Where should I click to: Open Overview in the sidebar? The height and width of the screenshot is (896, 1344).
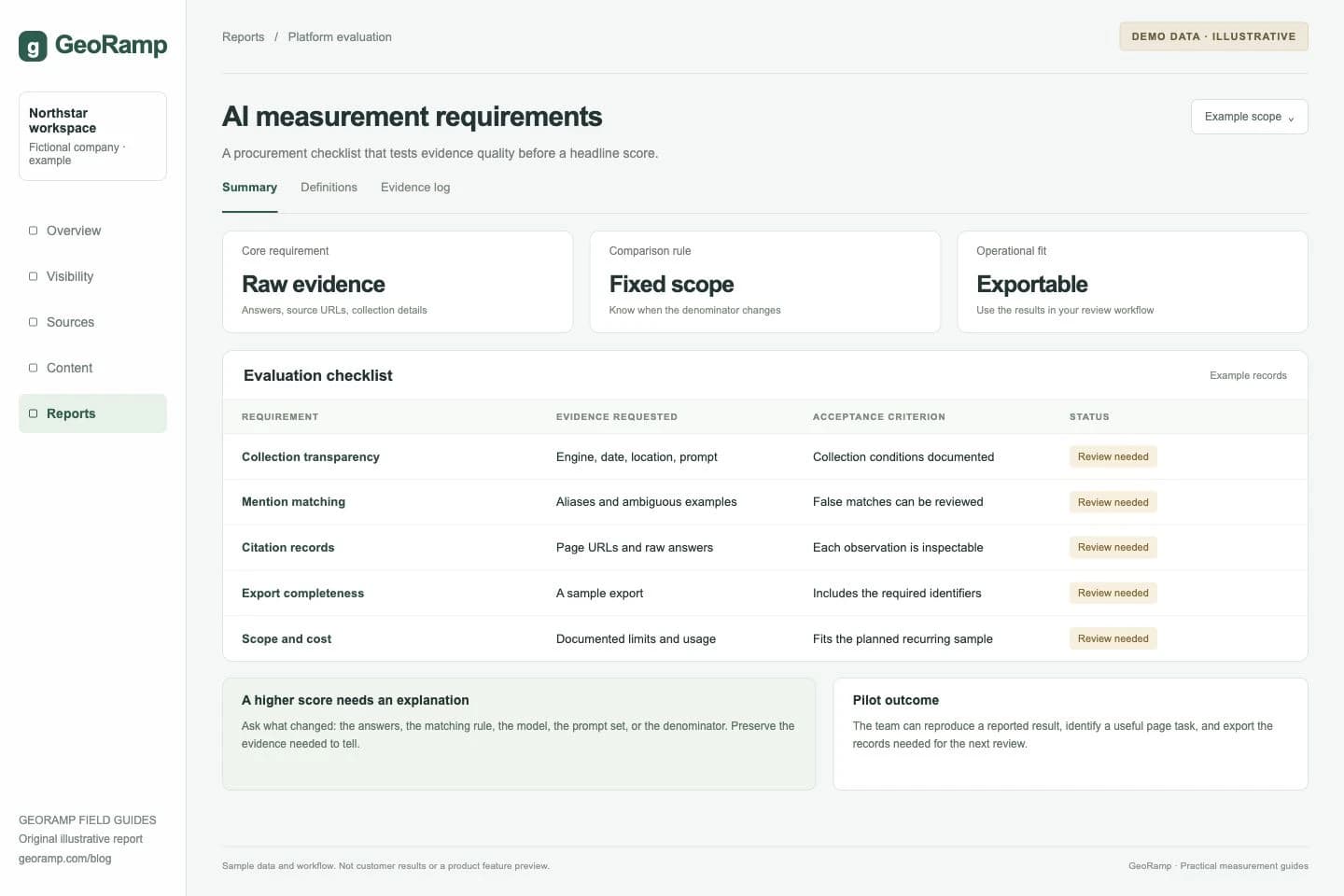[92, 231]
